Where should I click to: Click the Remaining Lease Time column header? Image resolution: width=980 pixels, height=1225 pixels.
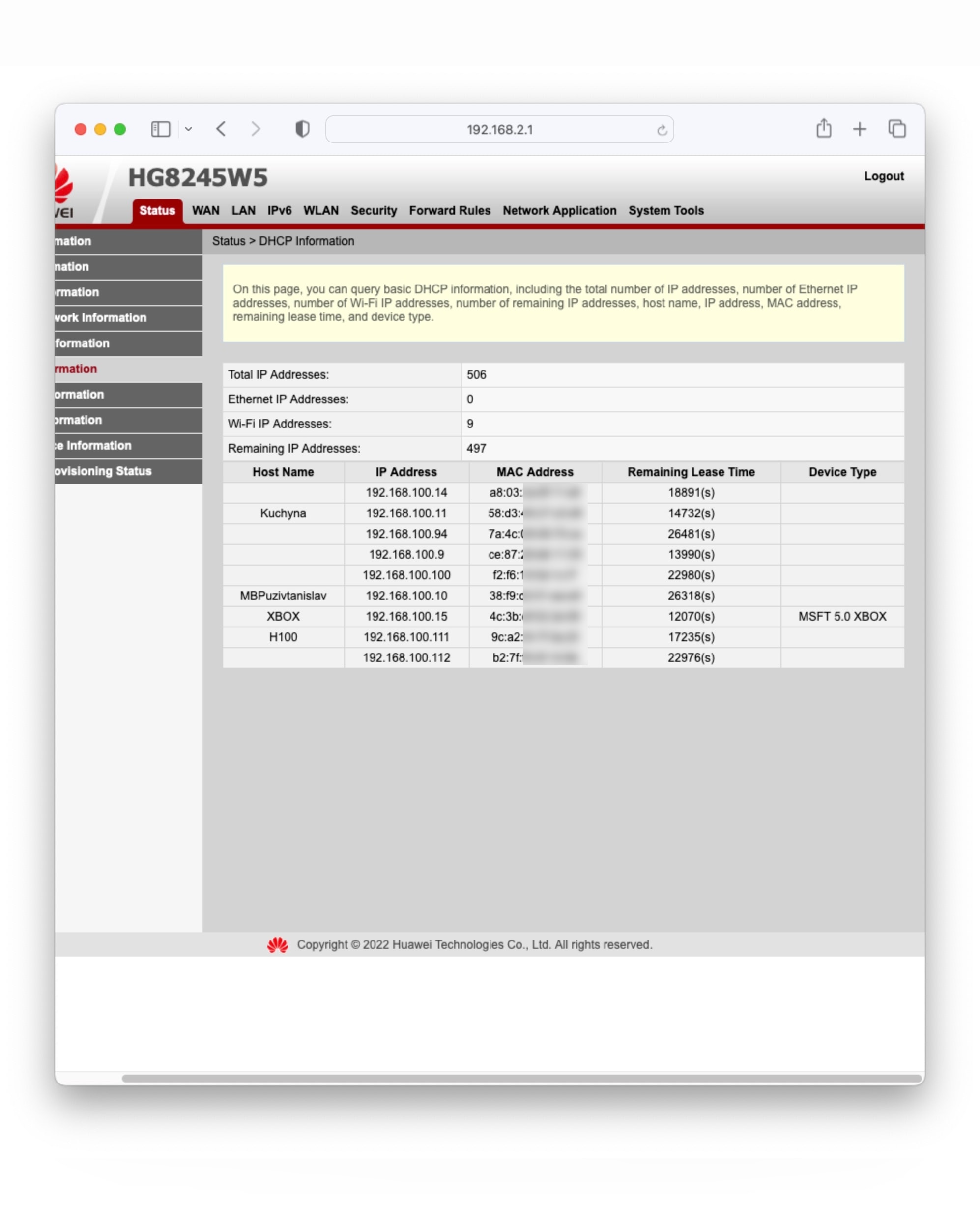point(691,472)
